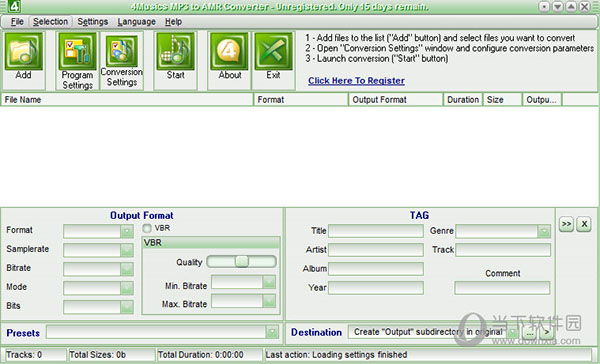Click the >> button beside TAG panel
Screen dimensions: 600x364
click(x=566, y=224)
